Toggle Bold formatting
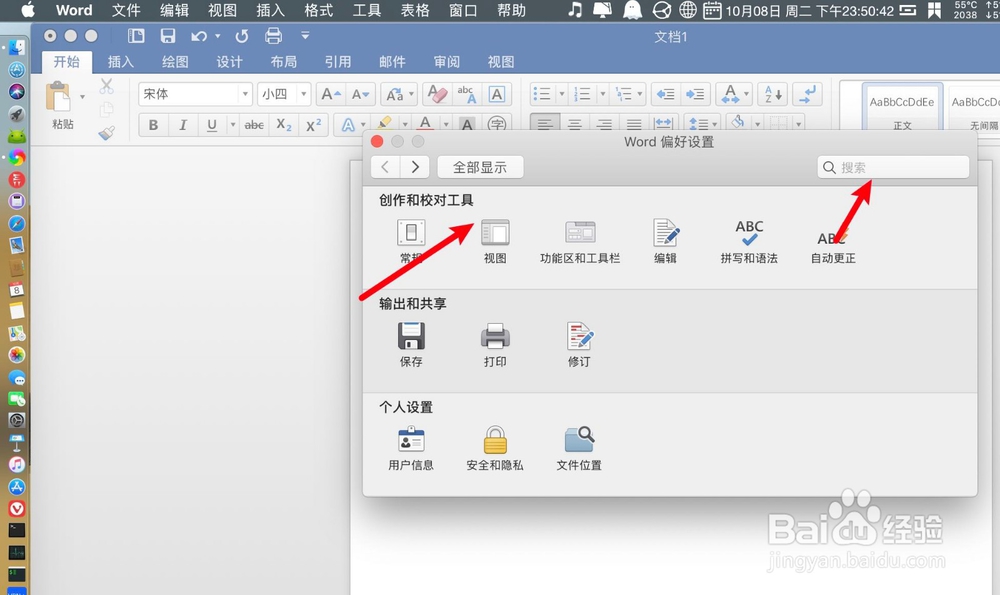1000x595 pixels. pyautogui.click(x=153, y=125)
